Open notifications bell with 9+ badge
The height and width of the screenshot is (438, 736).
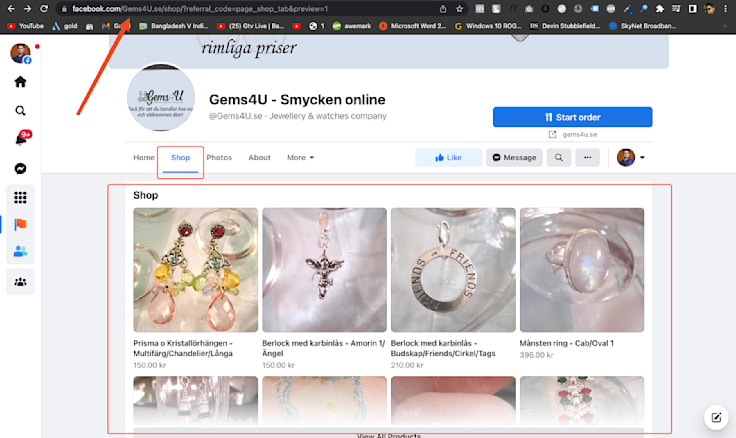pos(22,138)
